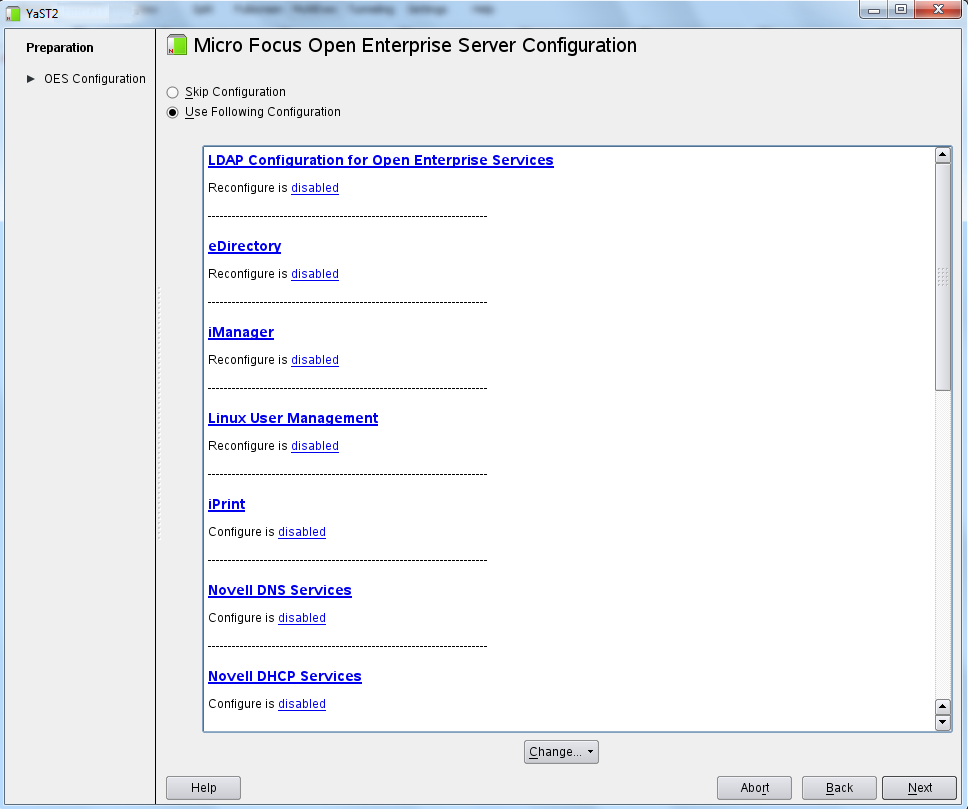This screenshot has width=968, height=809.
Task: Toggle disabled link under Novell DHCP Services
Action: point(302,703)
